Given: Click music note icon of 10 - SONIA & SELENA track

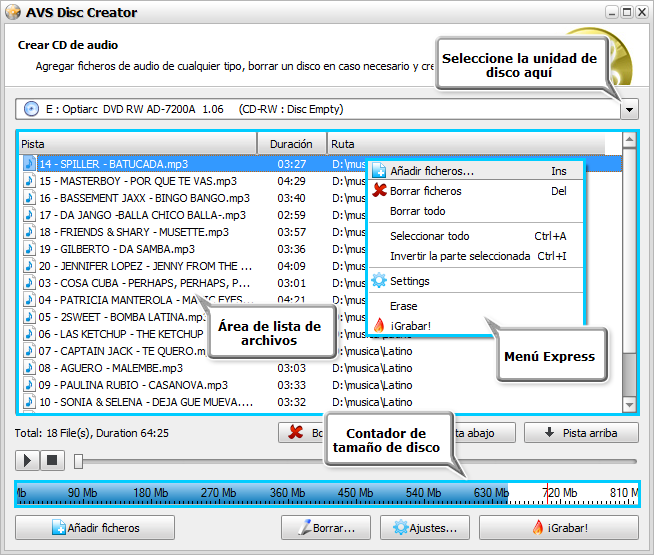Looking at the screenshot, I should tap(29, 402).
